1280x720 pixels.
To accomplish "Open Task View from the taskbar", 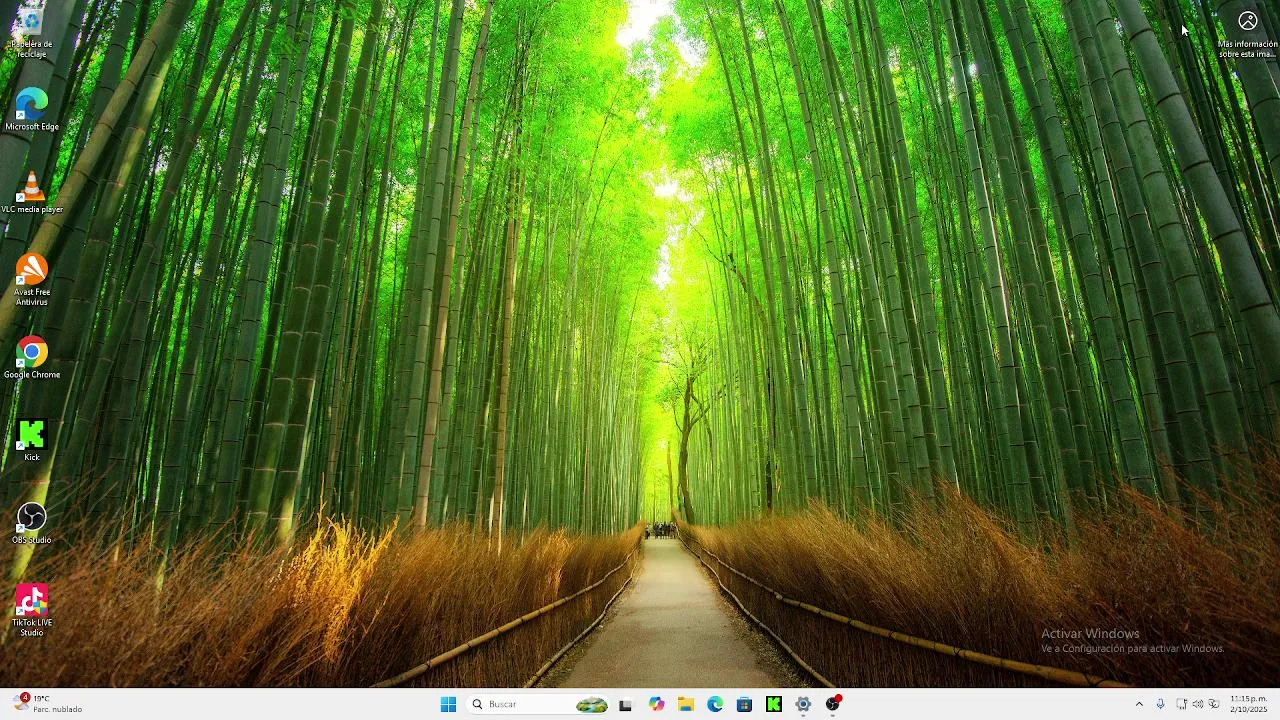I will (x=625, y=704).
